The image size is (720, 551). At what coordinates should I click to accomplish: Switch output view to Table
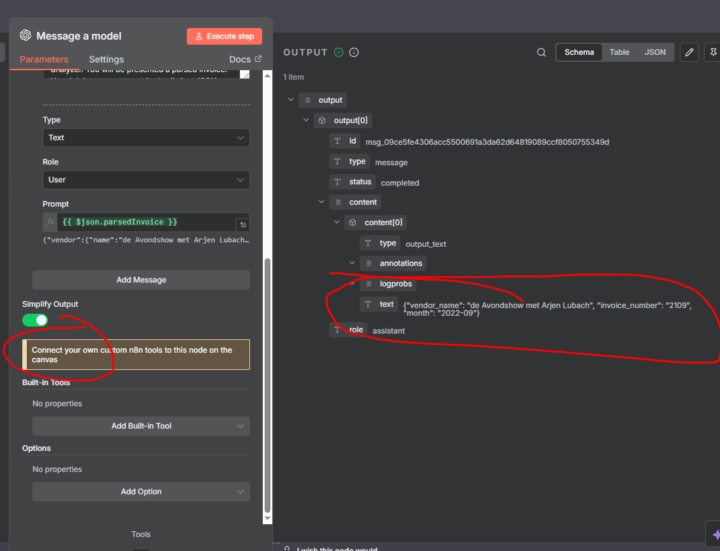tap(619, 52)
